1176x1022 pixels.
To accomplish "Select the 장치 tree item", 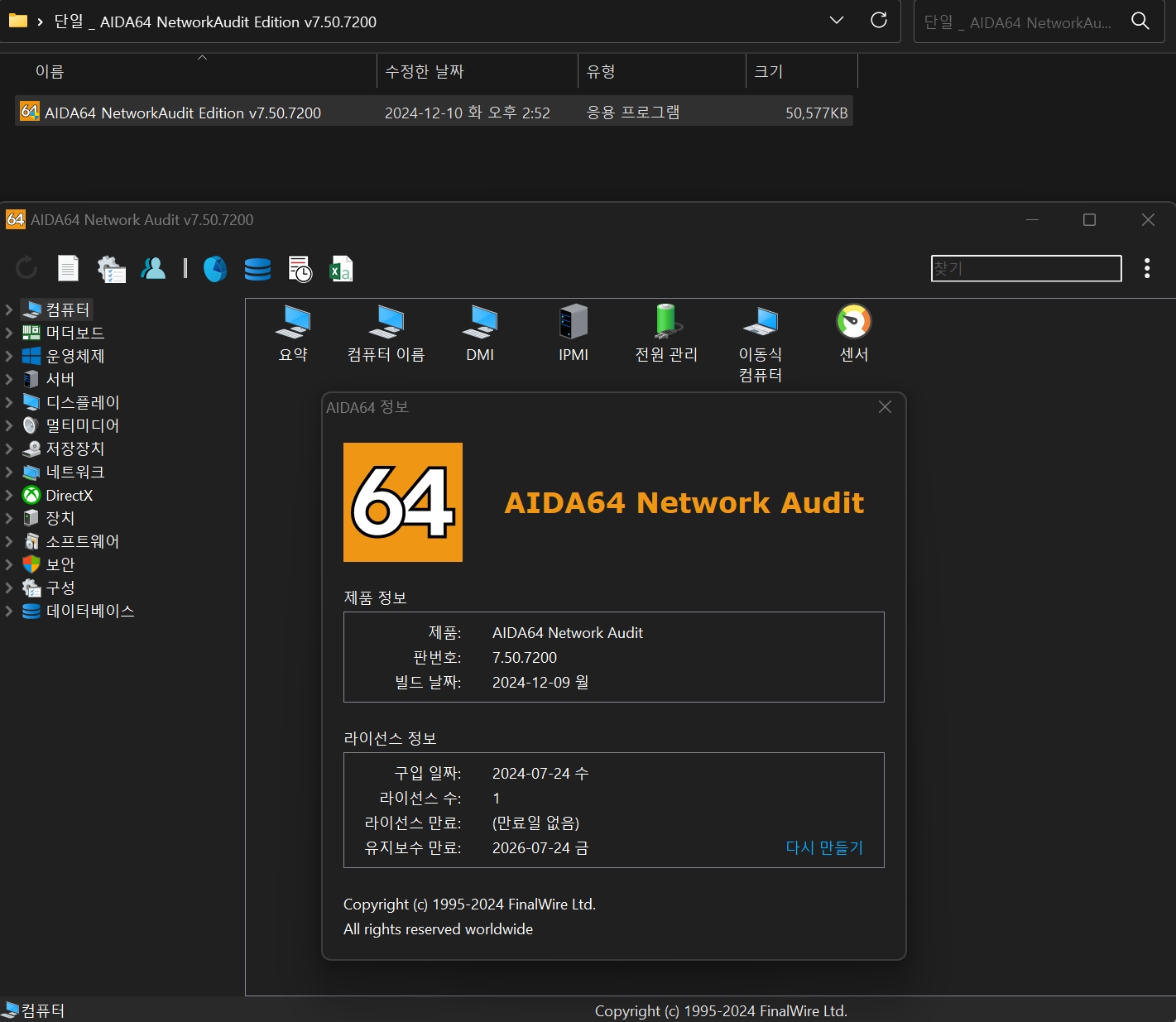I will (49, 518).
